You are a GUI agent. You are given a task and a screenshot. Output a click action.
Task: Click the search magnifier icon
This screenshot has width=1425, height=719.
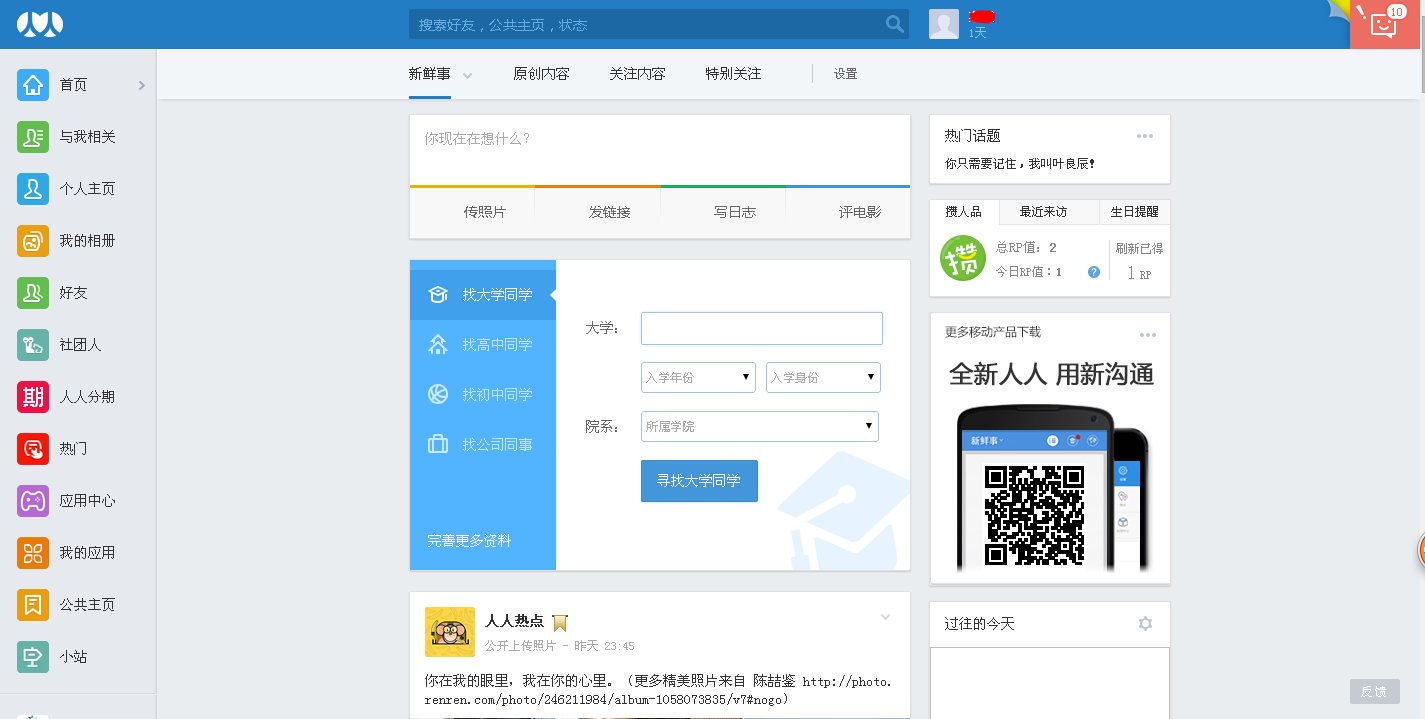click(x=893, y=24)
